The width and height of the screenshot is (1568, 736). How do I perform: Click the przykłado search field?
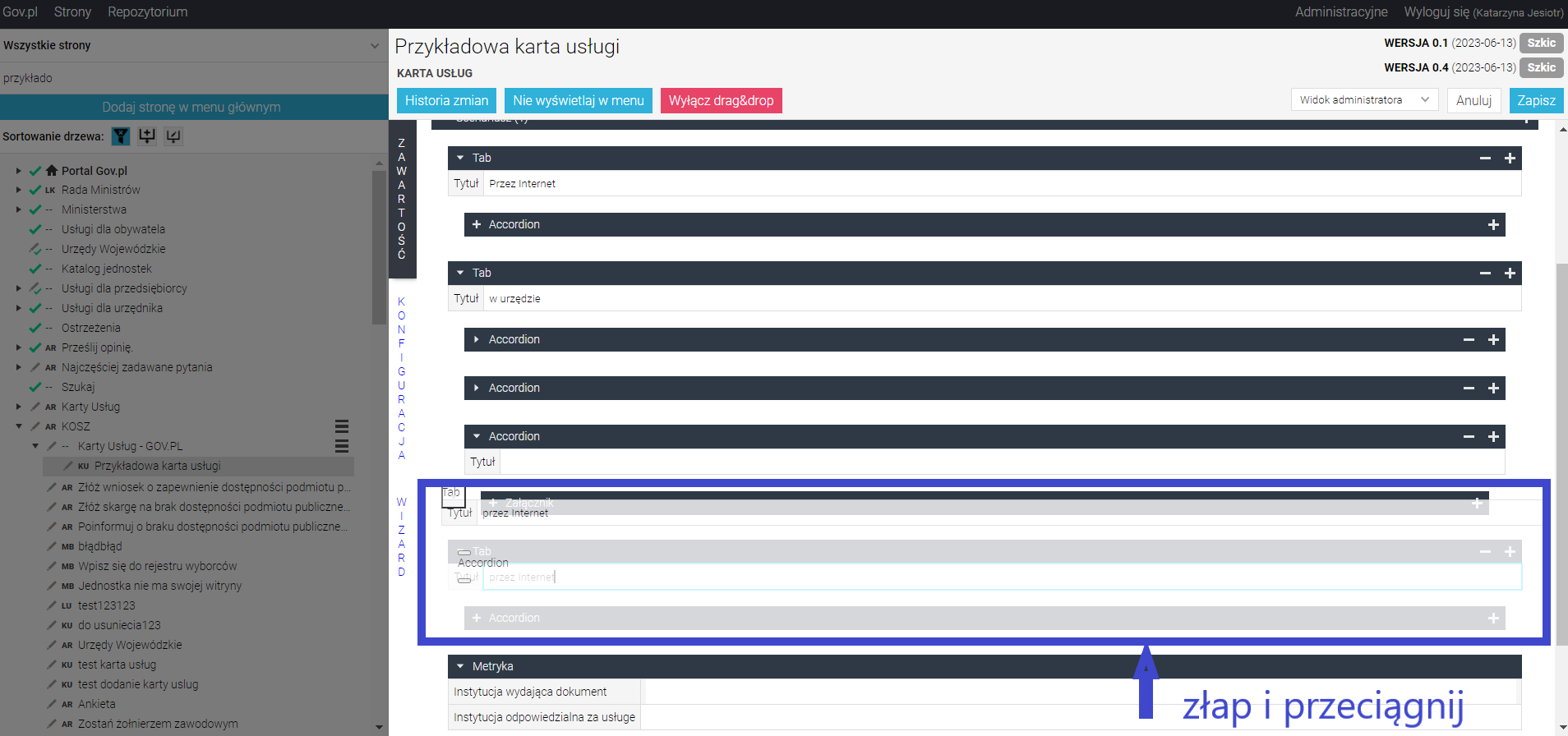click(194, 78)
